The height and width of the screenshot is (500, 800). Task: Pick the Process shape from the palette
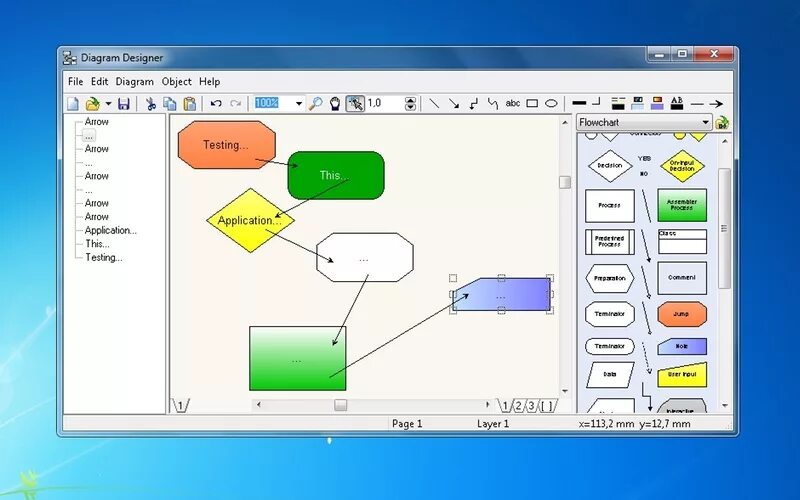point(610,206)
